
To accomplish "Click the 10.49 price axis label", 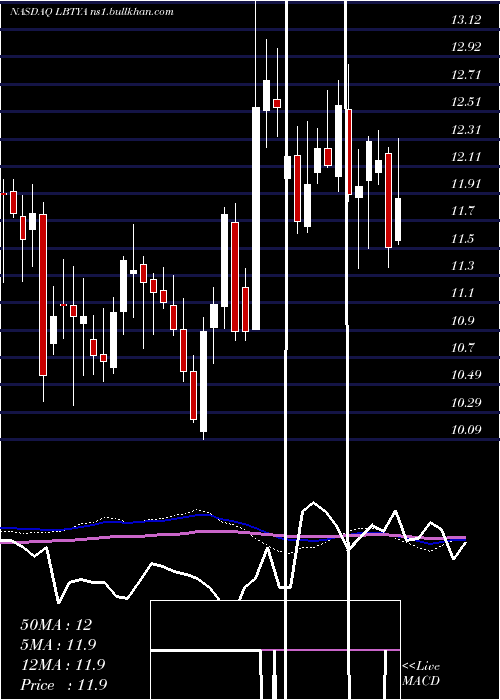I will point(466,375).
